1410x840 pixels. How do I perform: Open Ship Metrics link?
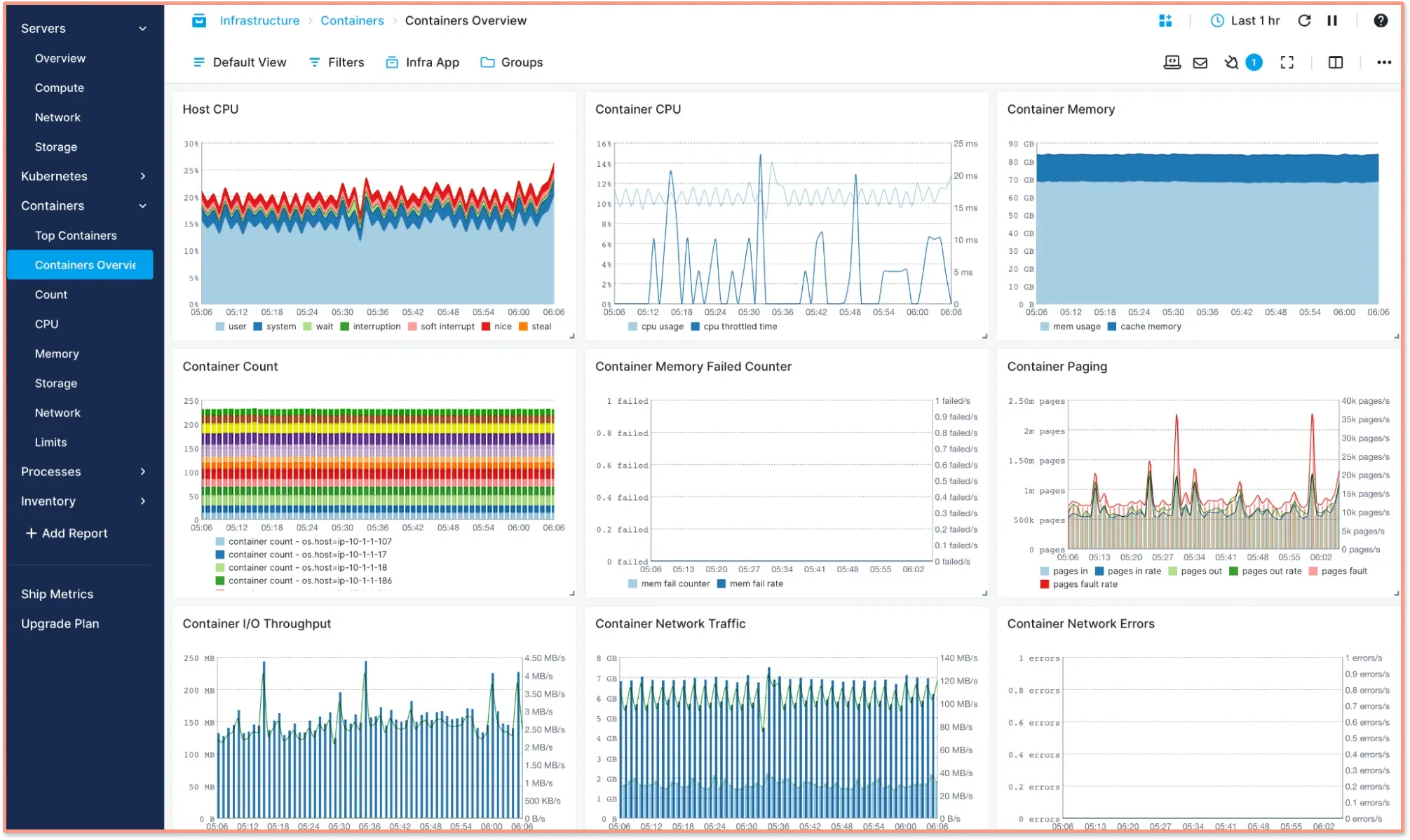[57, 594]
